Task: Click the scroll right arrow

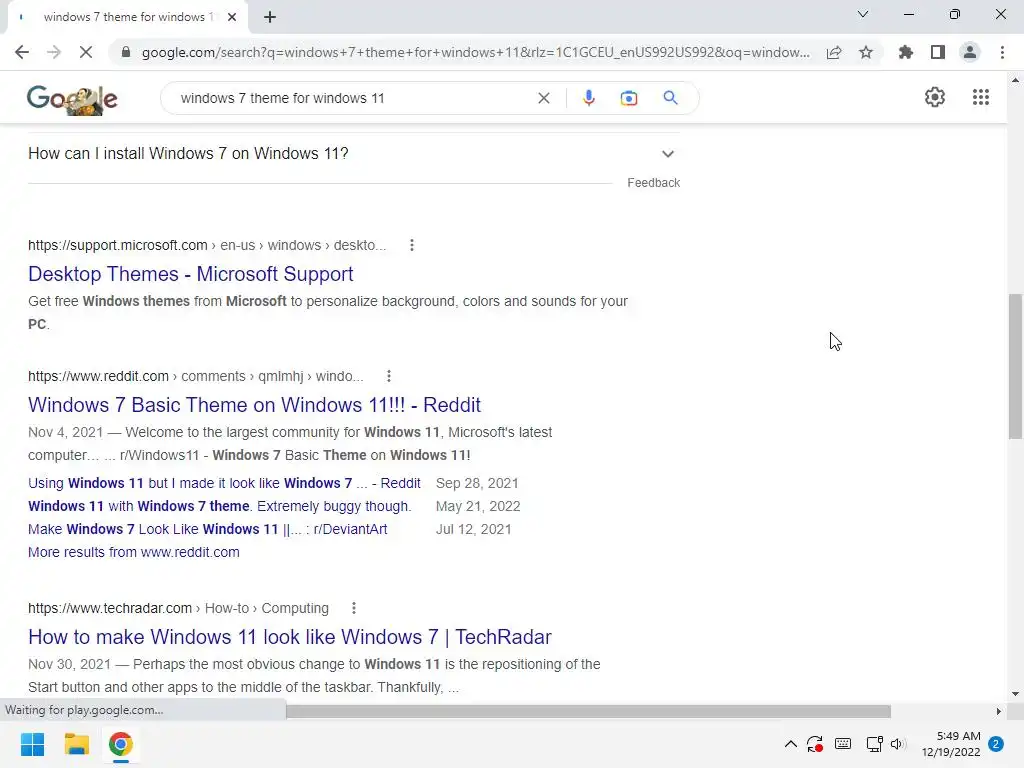Action: point(998,711)
